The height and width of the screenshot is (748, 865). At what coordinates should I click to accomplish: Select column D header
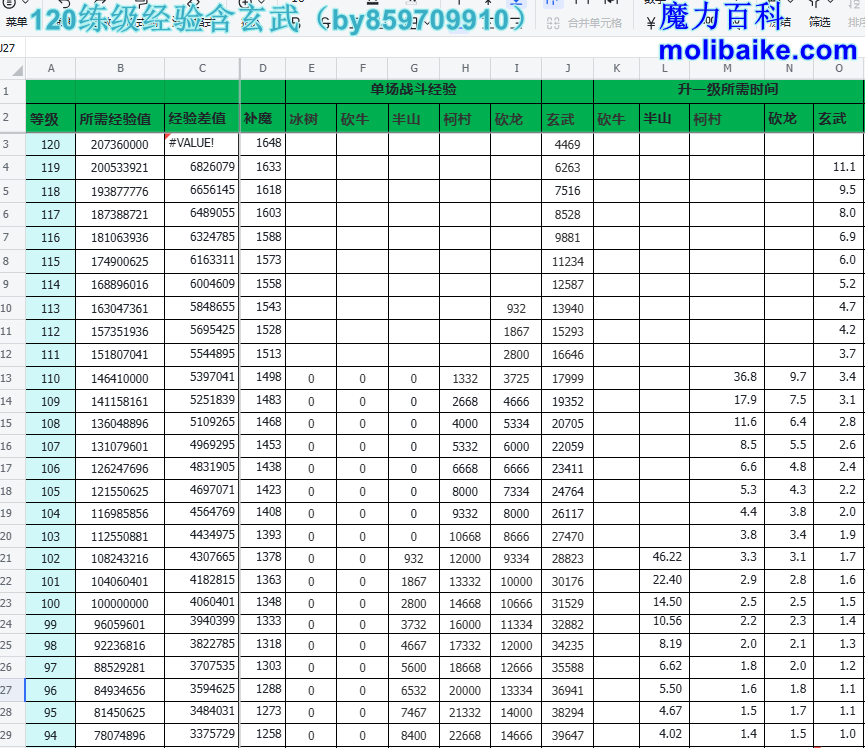[x=263, y=68]
